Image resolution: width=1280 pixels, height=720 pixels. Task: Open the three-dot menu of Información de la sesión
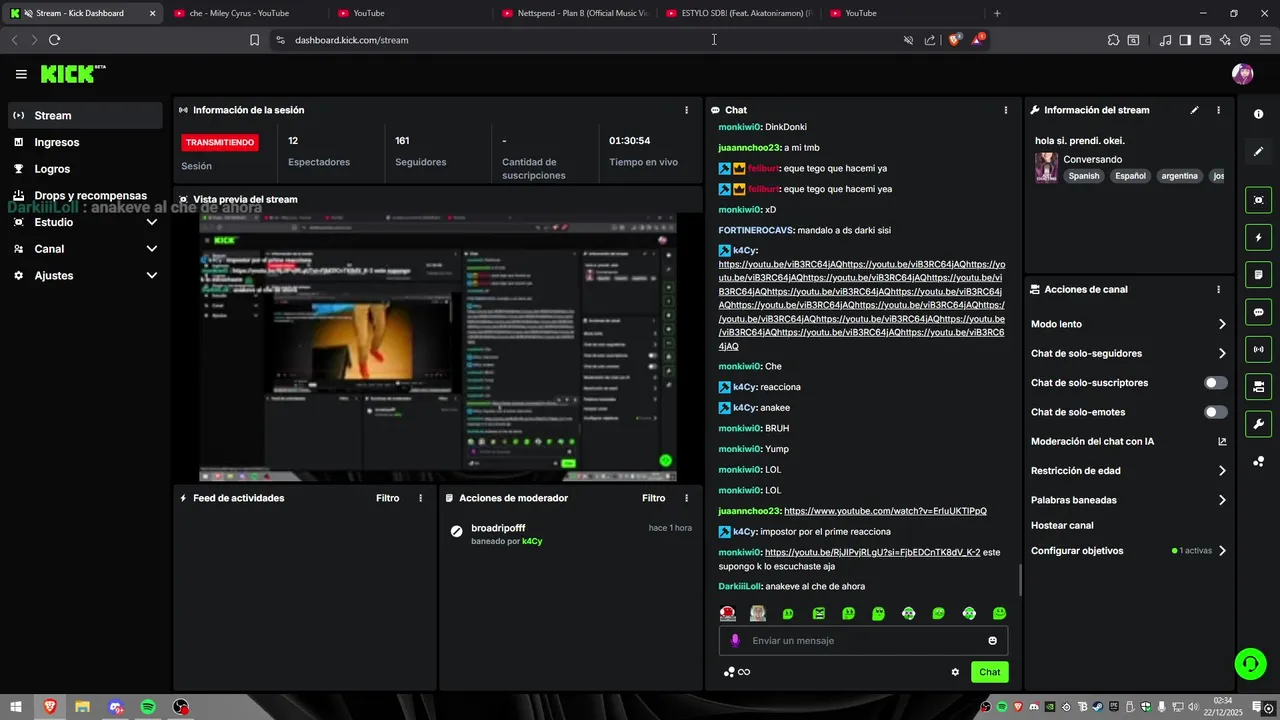click(x=686, y=110)
